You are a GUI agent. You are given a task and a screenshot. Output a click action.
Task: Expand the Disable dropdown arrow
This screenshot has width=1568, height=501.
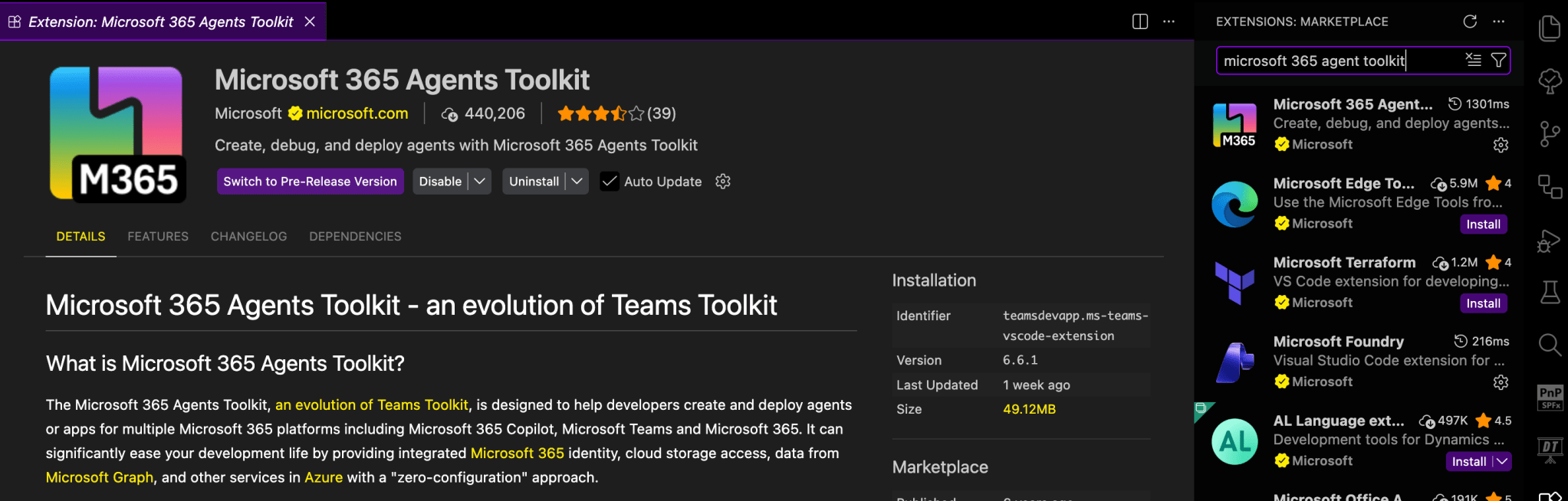[x=480, y=182]
